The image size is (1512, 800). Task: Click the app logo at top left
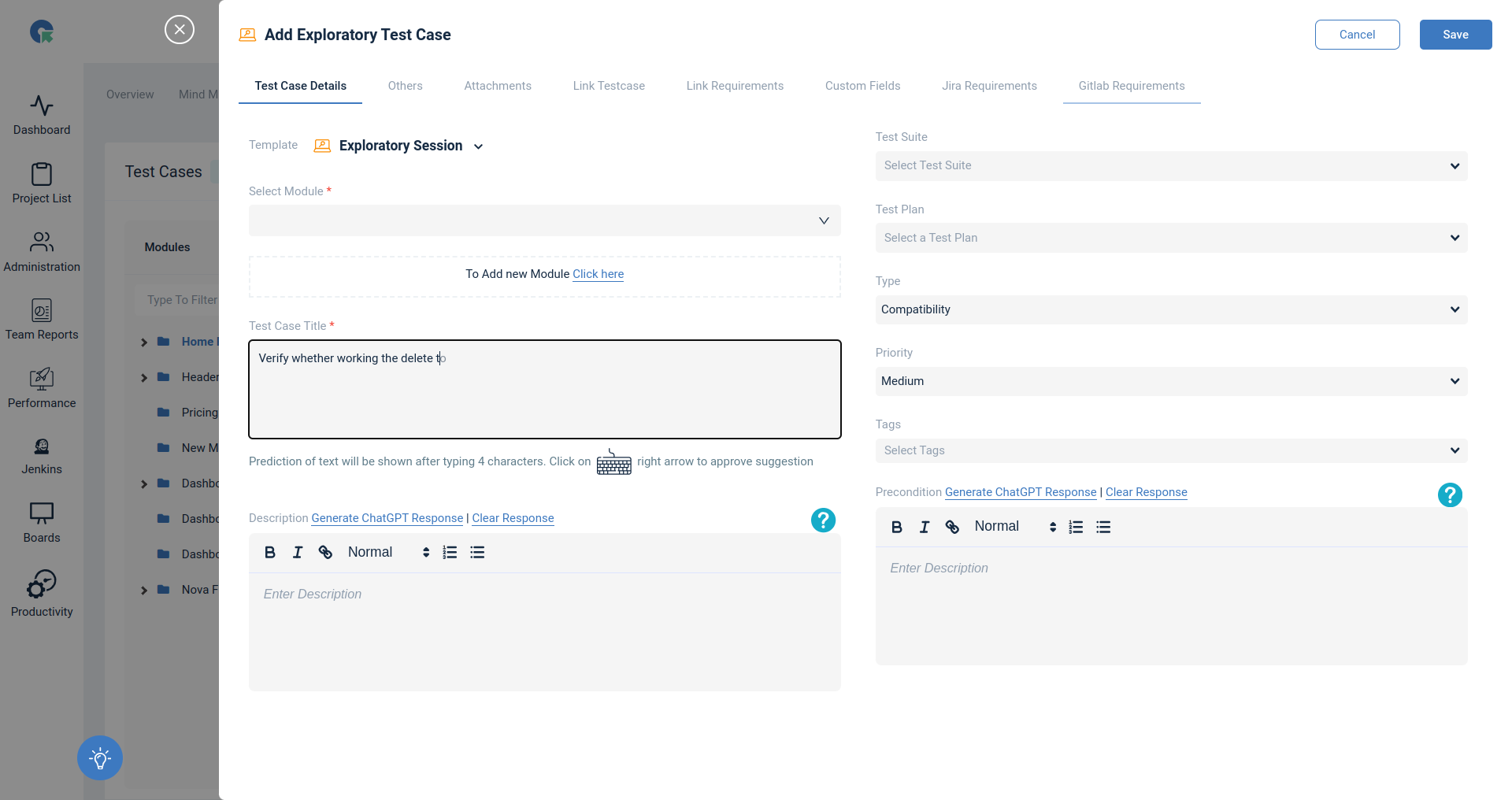coord(42,32)
